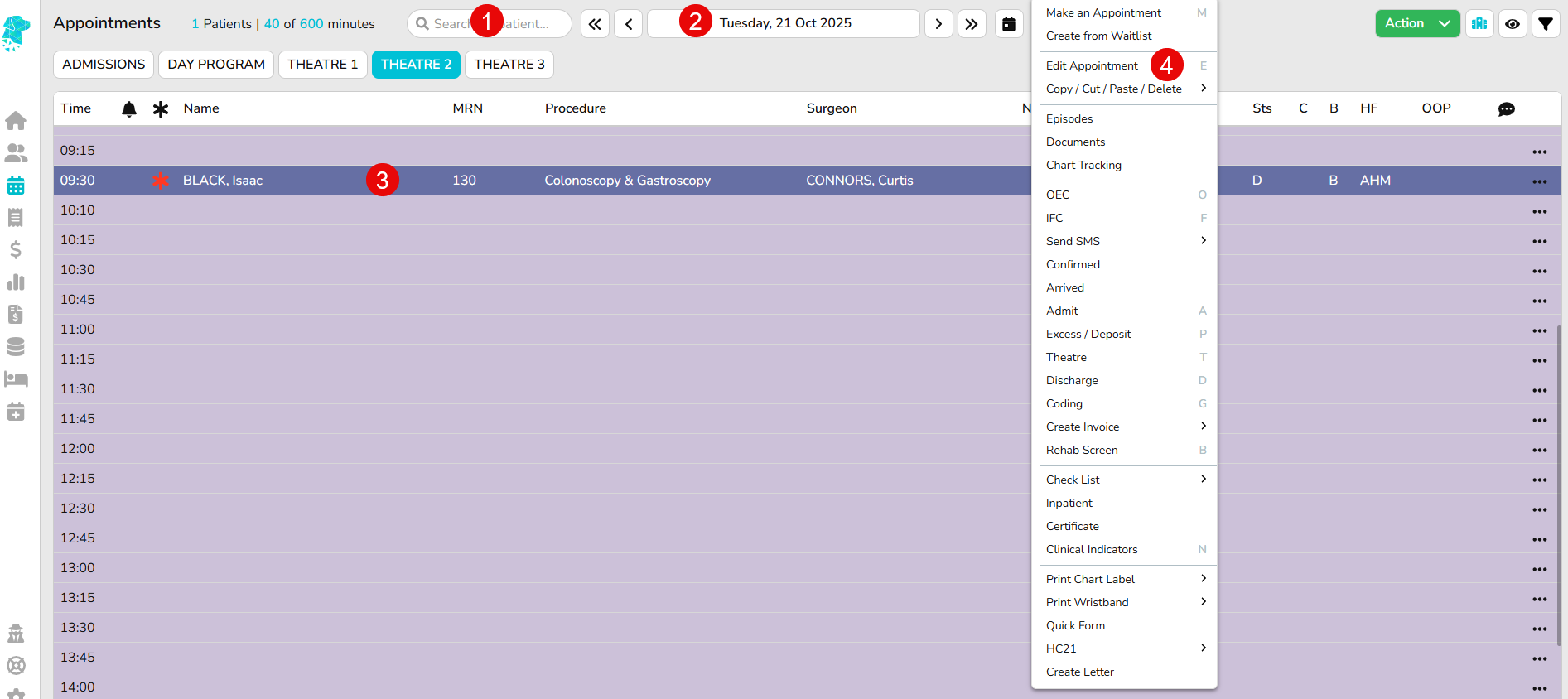Open the three-dot menu for 10:30 row
Viewport: 1568px width, 699px height.
[x=1539, y=271]
